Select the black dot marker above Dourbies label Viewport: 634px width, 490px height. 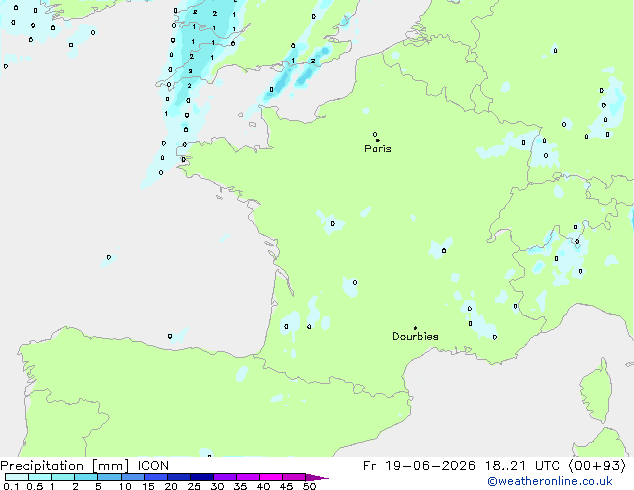416,328
